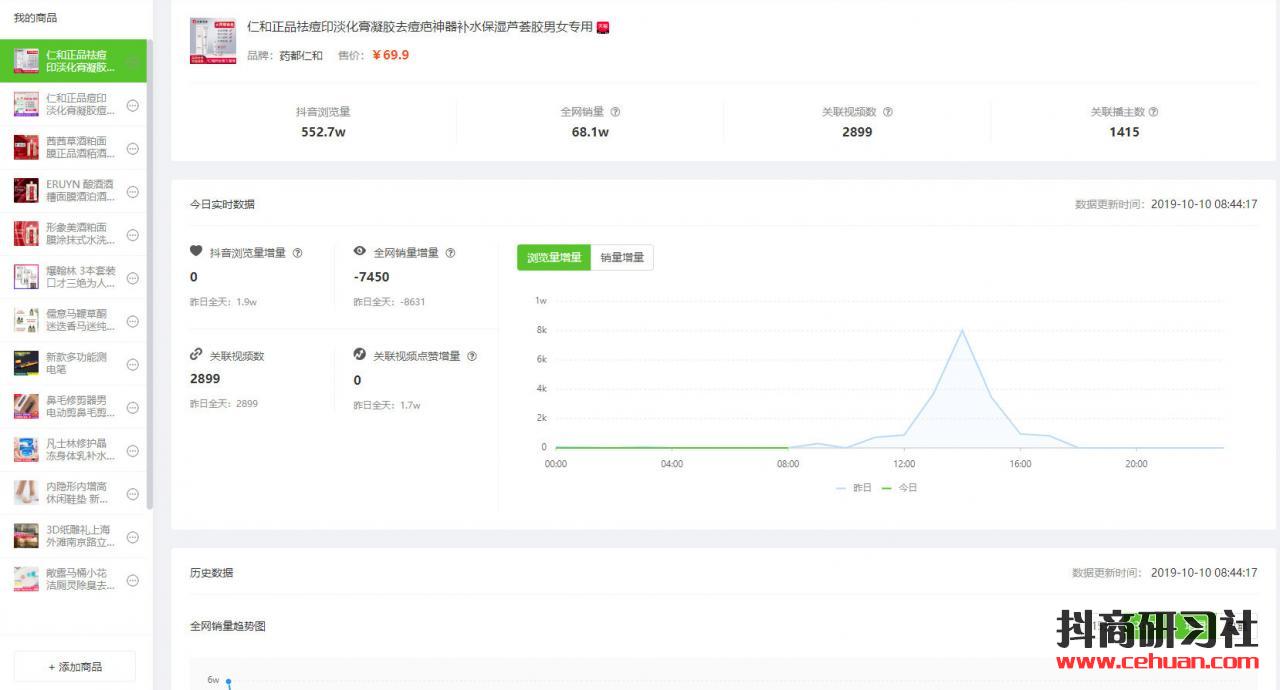Click the Tmall badge icon after product title
The image size is (1280, 690).
(603, 28)
